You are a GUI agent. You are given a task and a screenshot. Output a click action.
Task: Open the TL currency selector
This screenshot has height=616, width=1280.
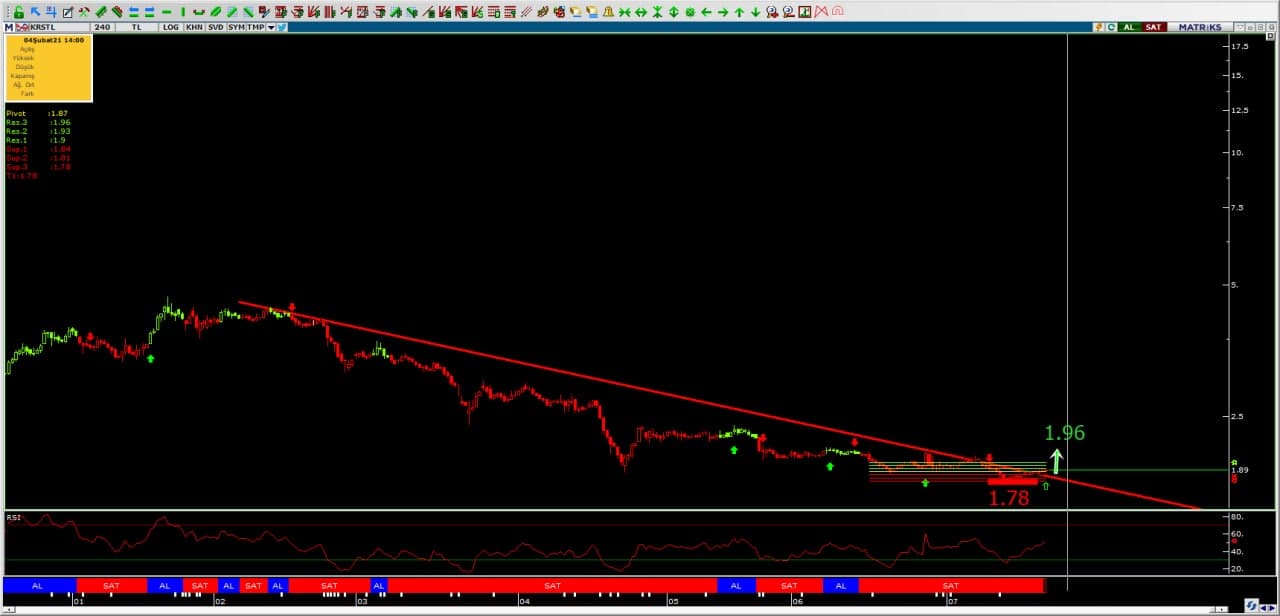pos(137,27)
